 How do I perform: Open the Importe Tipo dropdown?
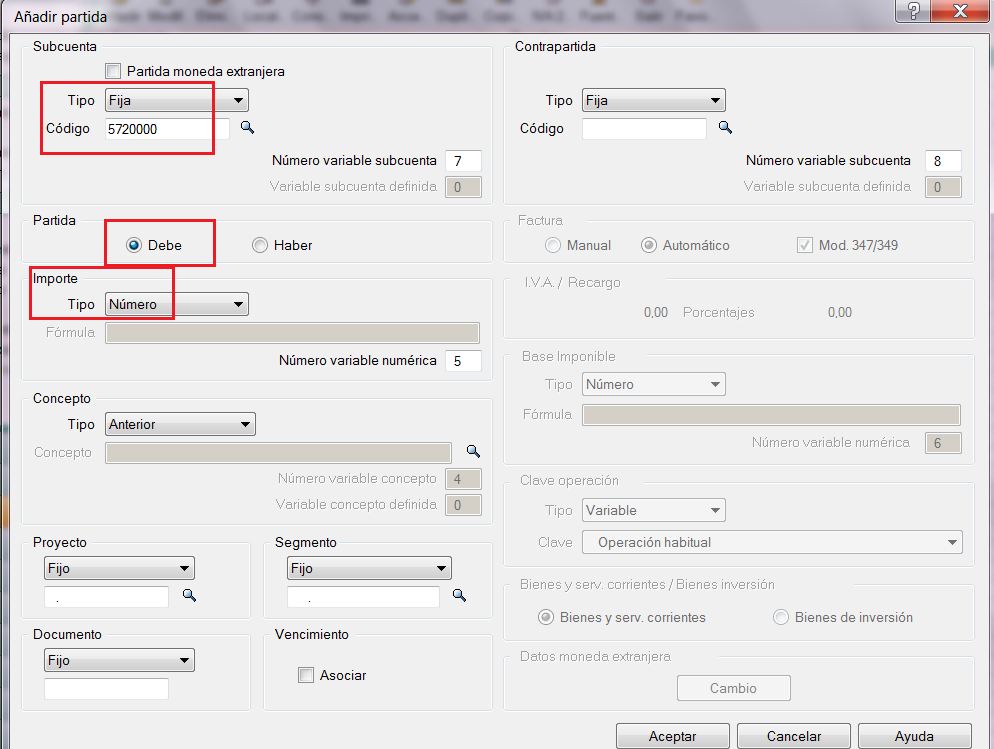coord(176,304)
